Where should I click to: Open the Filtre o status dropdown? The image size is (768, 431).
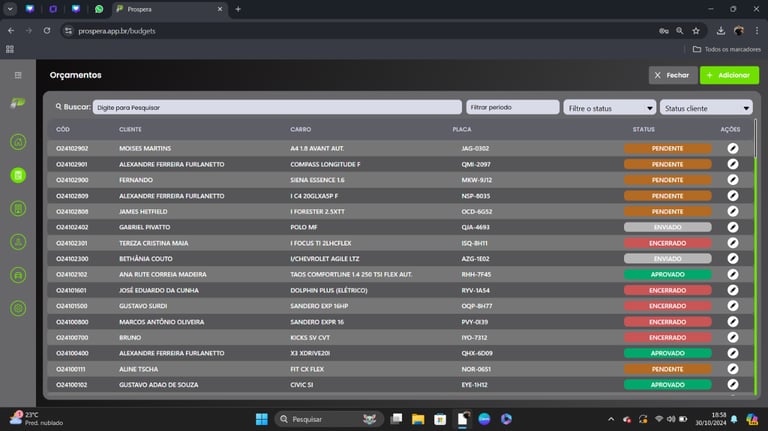pyautogui.click(x=610, y=108)
